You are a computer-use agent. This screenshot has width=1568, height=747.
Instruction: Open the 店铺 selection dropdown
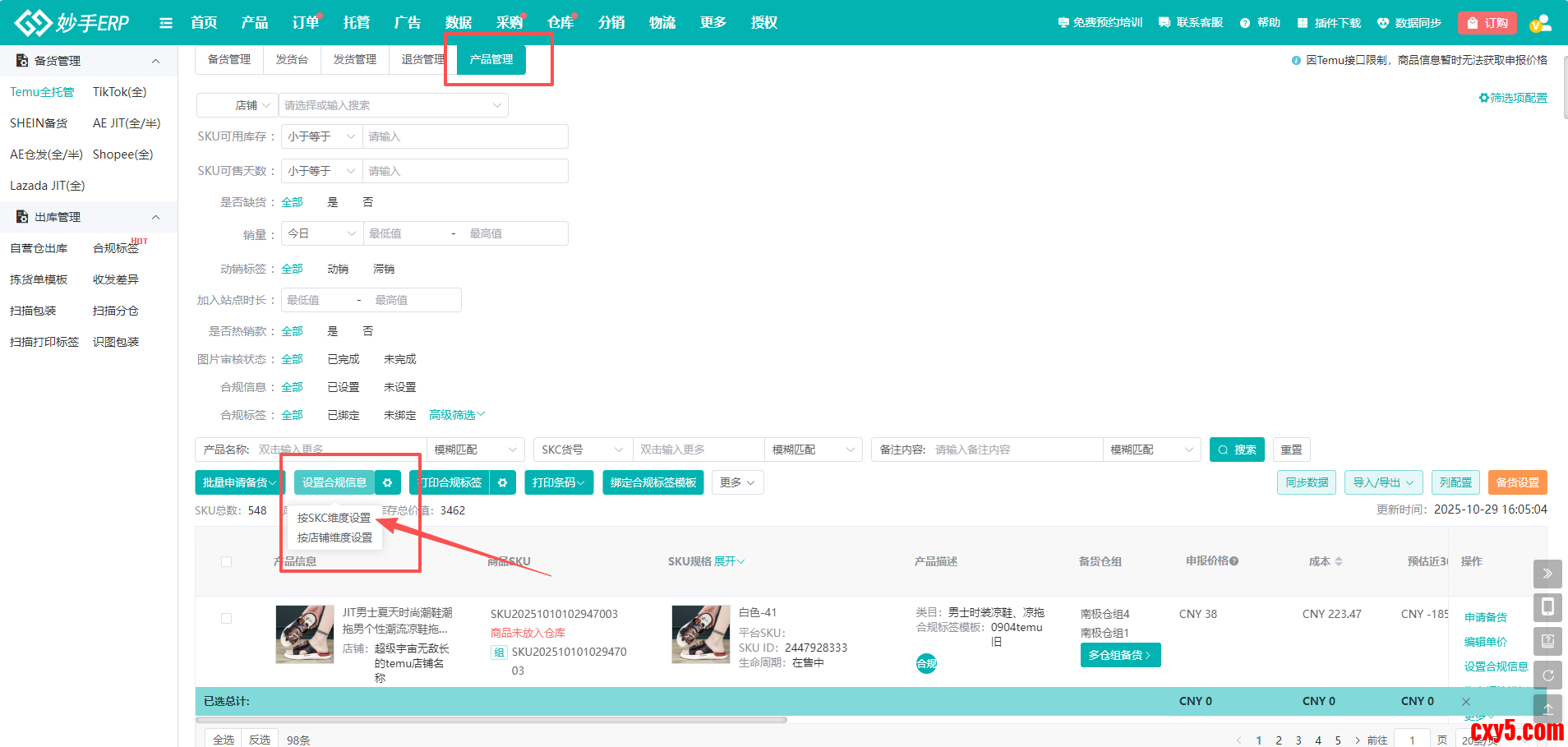tap(393, 105)
